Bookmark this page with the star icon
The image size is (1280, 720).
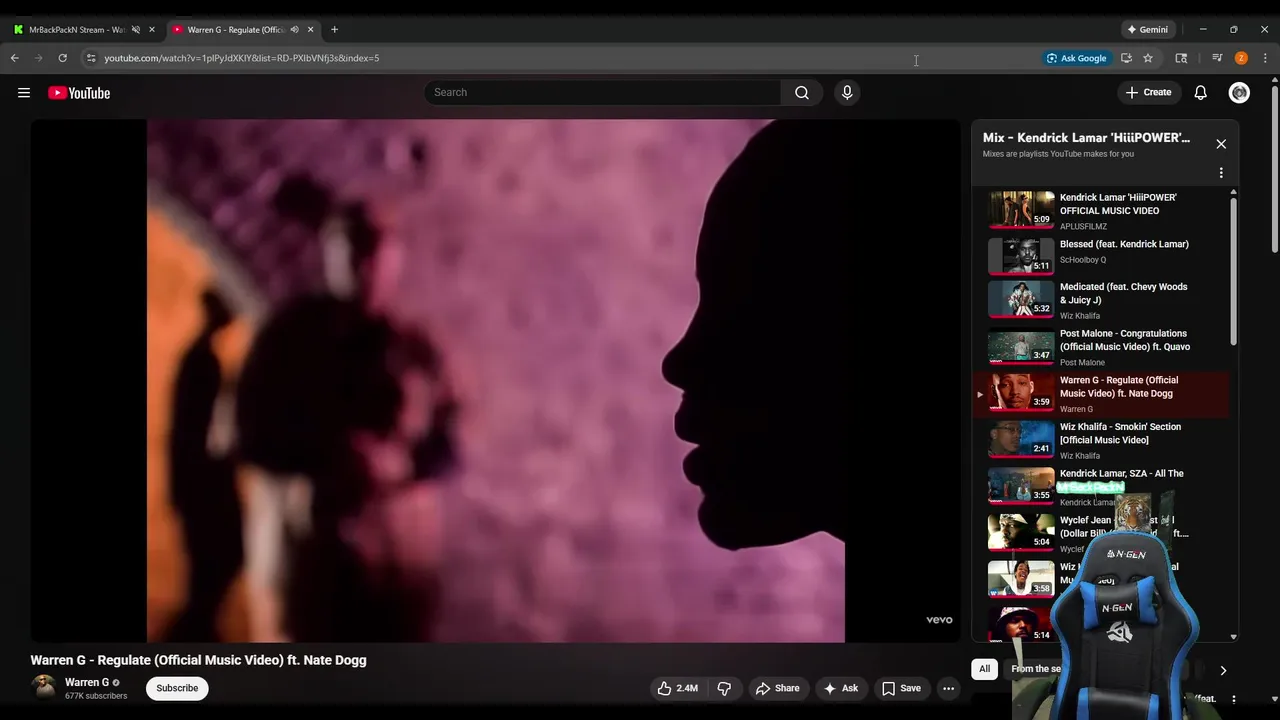click(1148, 58)
